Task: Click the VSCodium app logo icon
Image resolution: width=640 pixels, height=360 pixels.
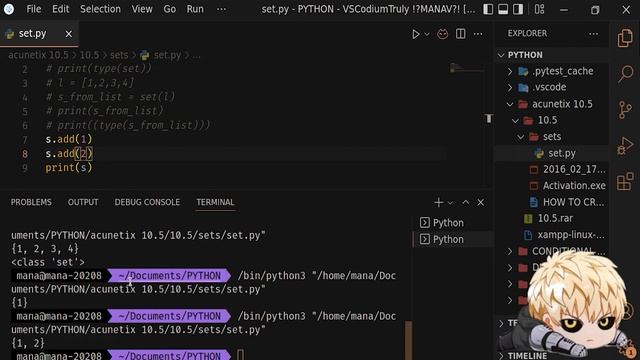Action: pyautogui.click(x=9, y=9)
